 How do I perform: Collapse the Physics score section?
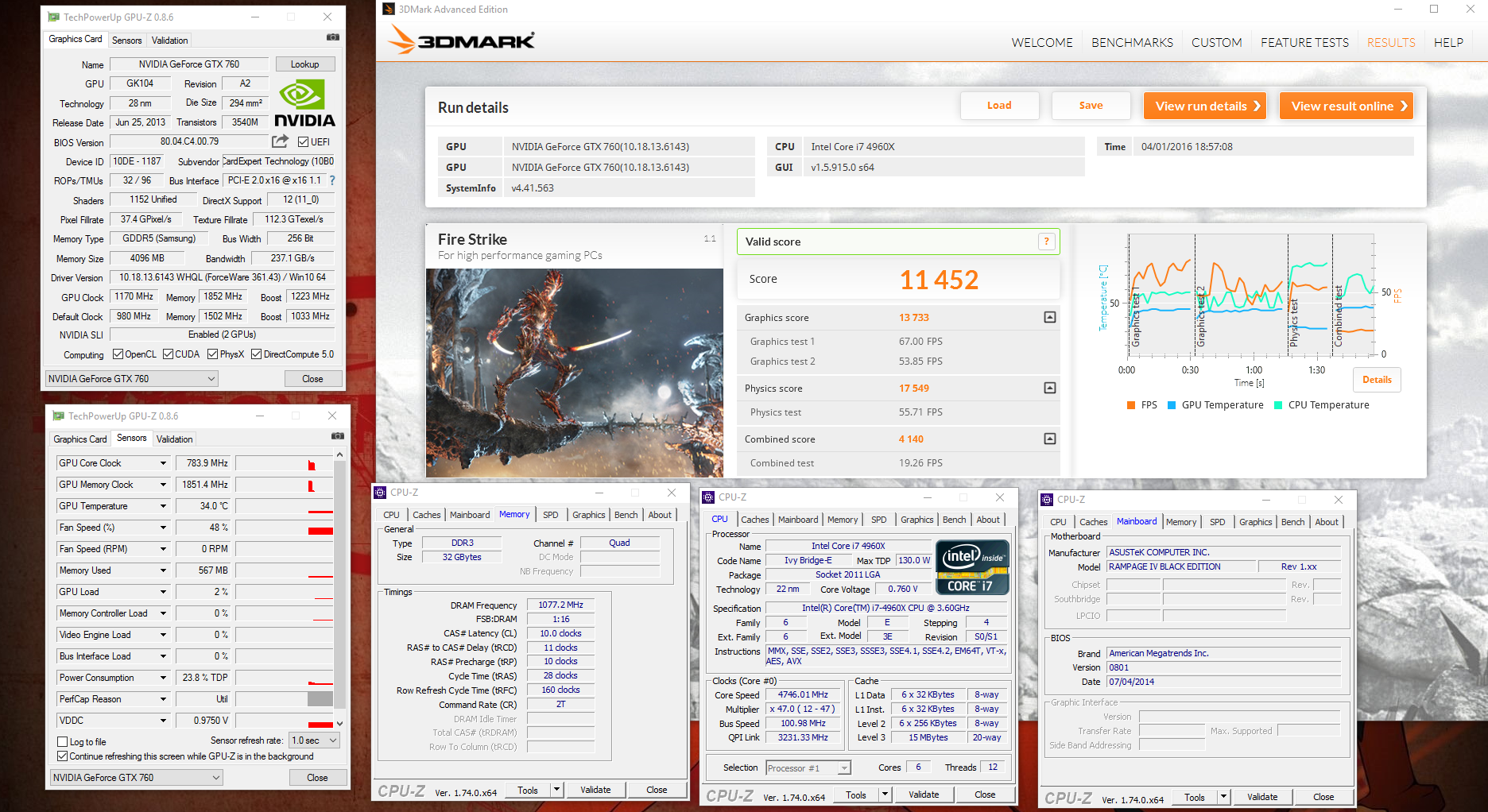coord(1050,388)
